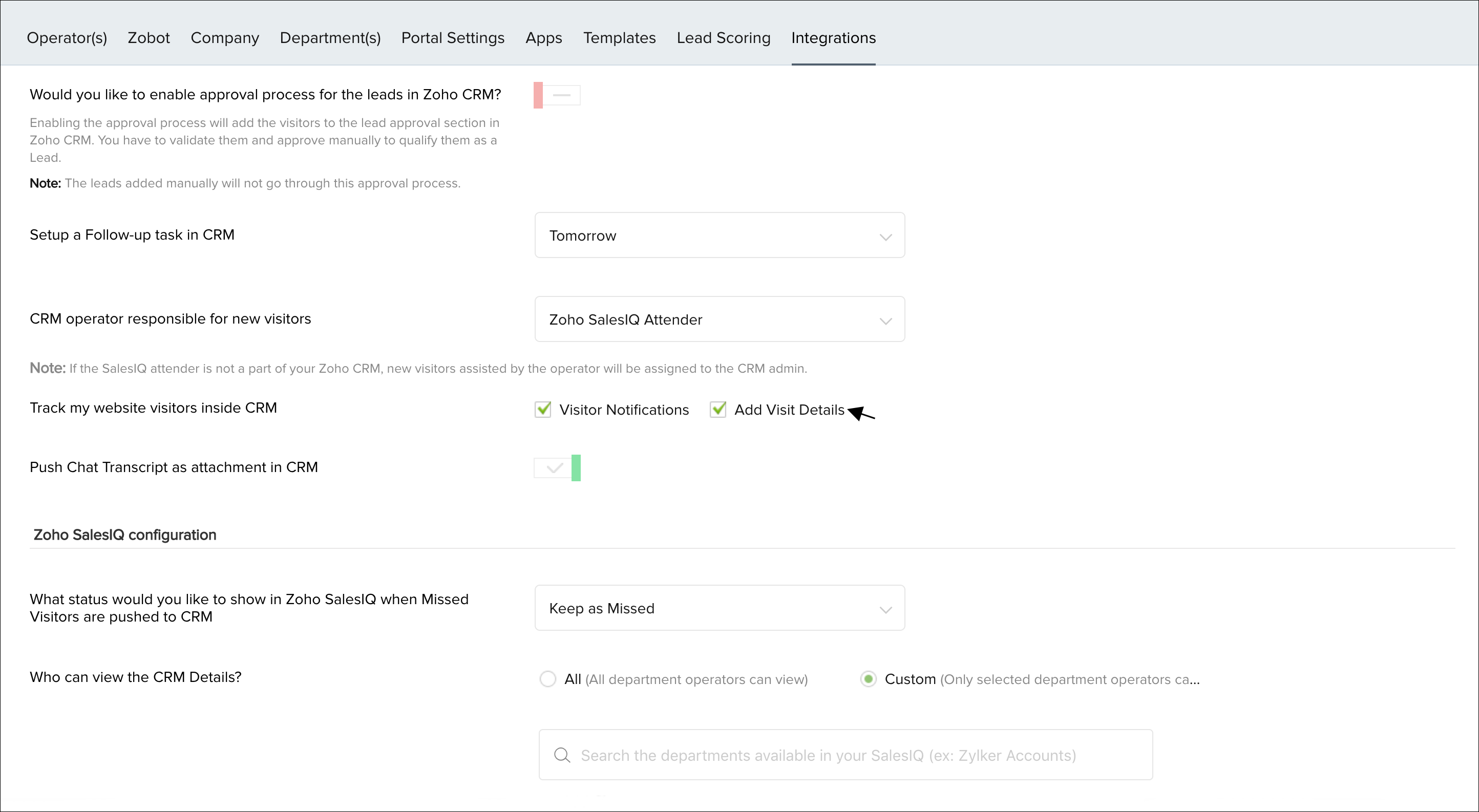Open the Operator(s) tab
The height and width of the screenshot is (812, 1479).
point(67,38)
